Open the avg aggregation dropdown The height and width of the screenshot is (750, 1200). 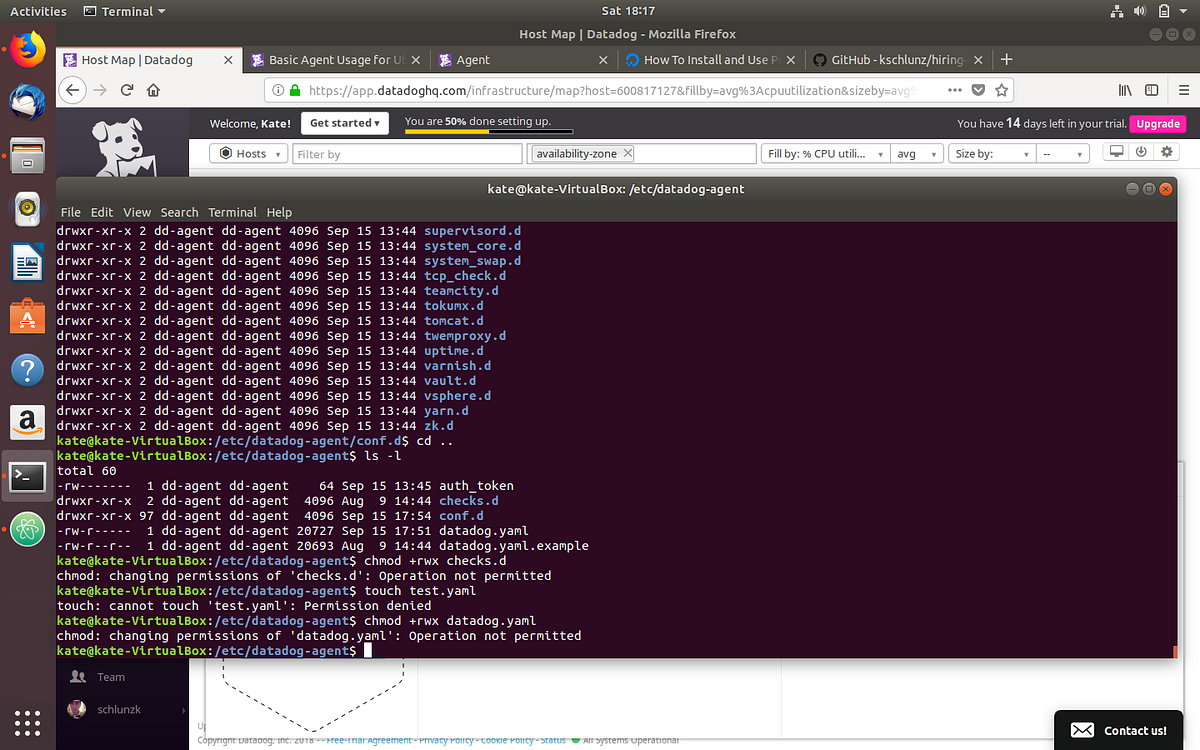pos(917,154)
